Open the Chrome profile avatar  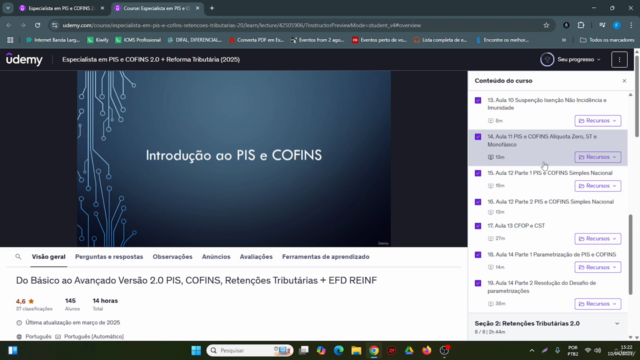tap(617, 25)
